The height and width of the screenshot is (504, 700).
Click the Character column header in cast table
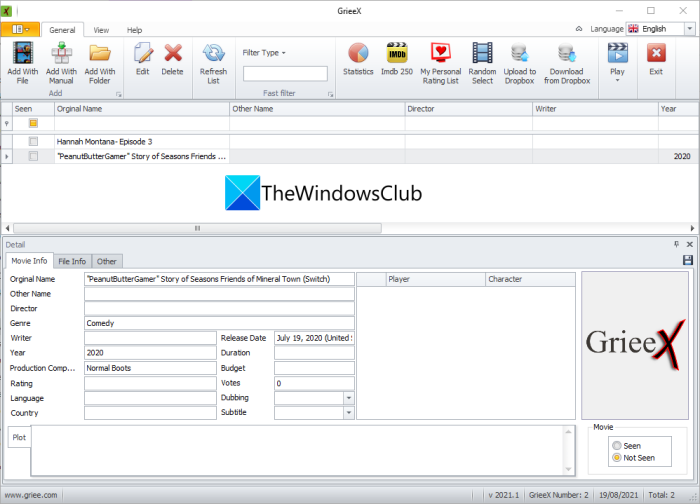tap(530, 279)
